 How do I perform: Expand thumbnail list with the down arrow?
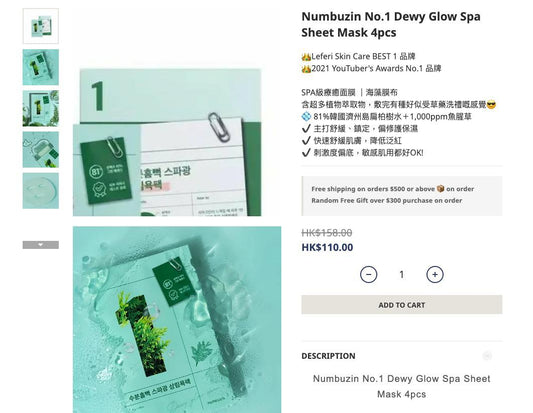pyautogui.click(x=40, y=245)
